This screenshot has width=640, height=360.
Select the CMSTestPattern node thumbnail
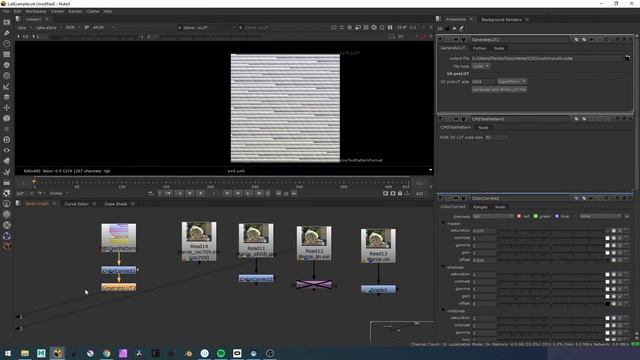click(119, 238)
